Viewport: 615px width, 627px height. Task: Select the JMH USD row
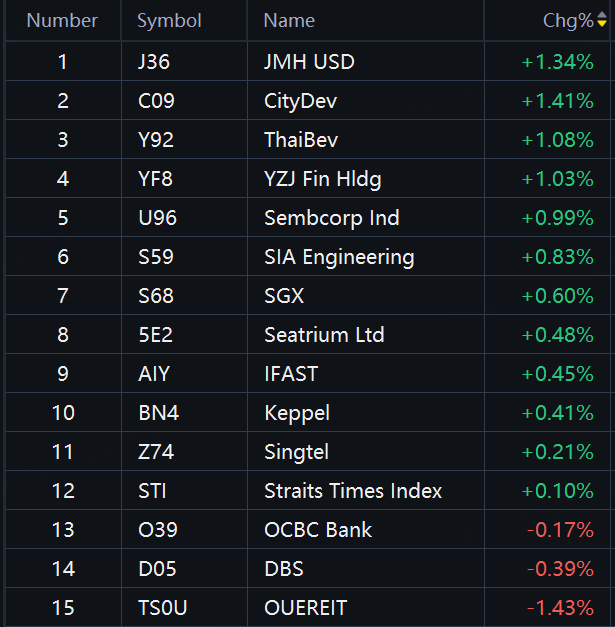click(x=309, y=62)
